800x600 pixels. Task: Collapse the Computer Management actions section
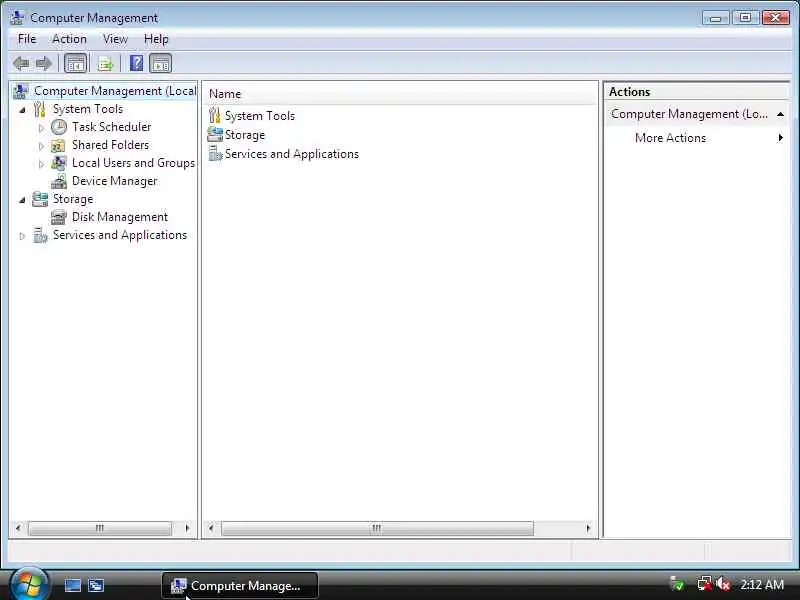click(x=780, y=114)
